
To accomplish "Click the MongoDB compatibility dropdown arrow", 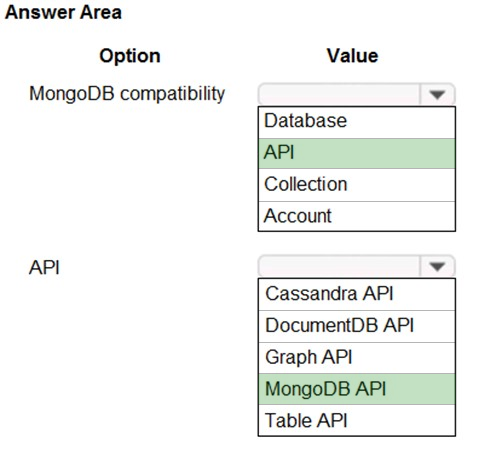I will pos(437,95).
